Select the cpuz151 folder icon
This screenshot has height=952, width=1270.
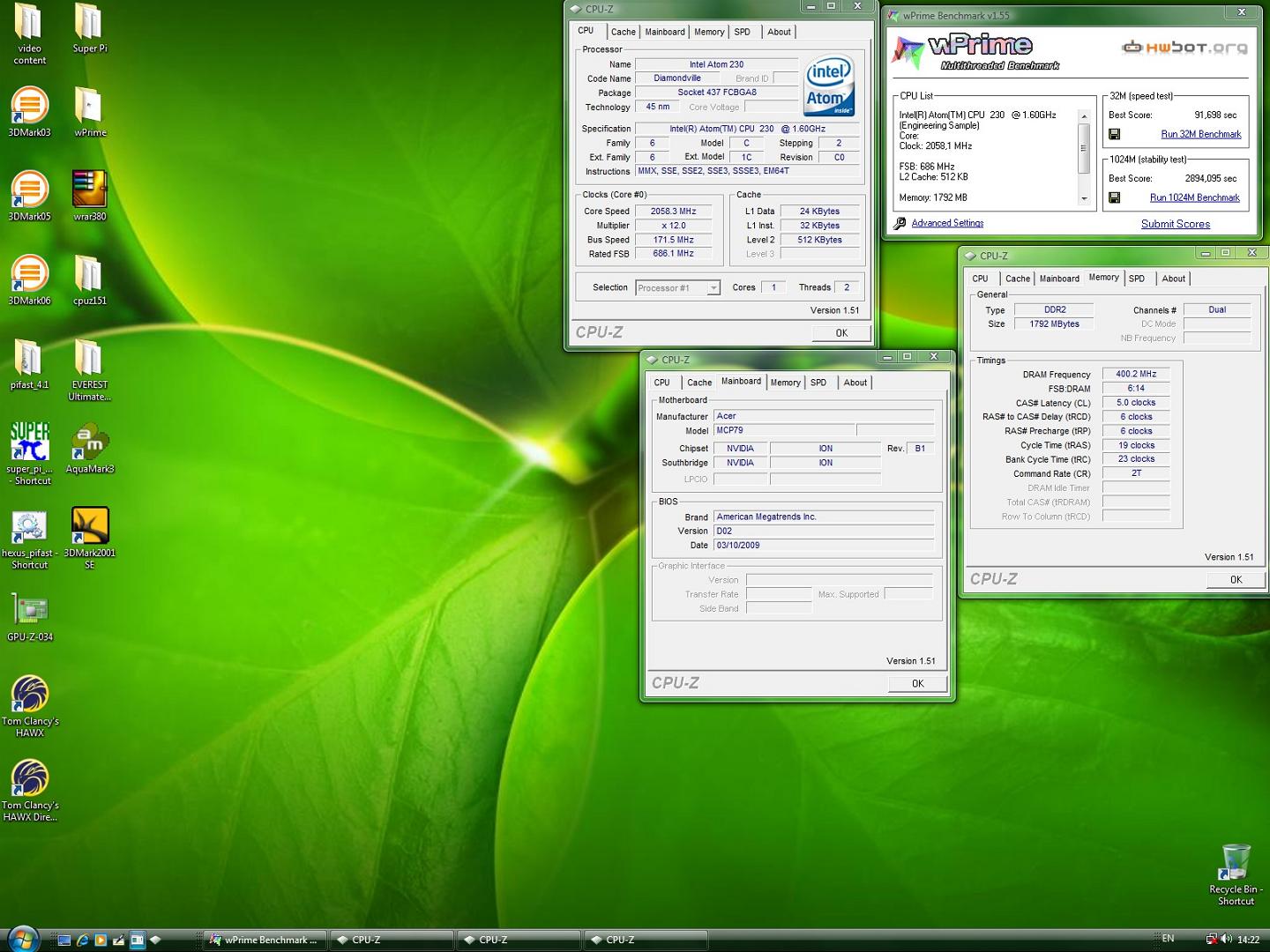(x=89, y=279)
